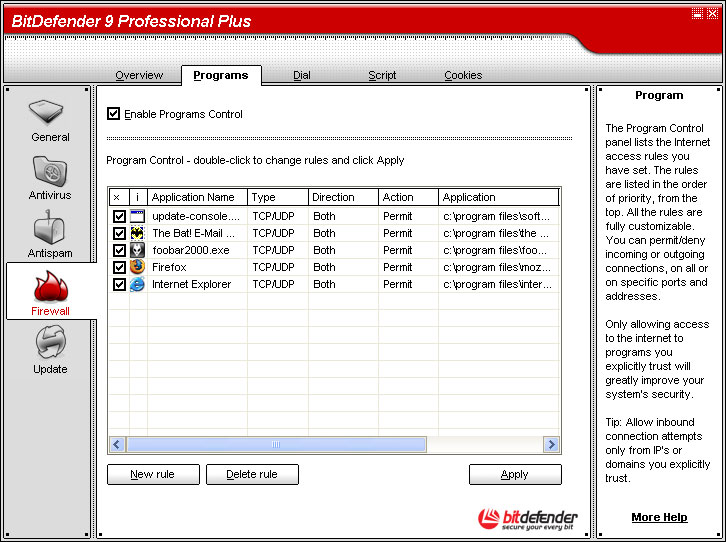Click the Firefox browser icon
The width and height of the screenshot is (726, 542).
138,267
